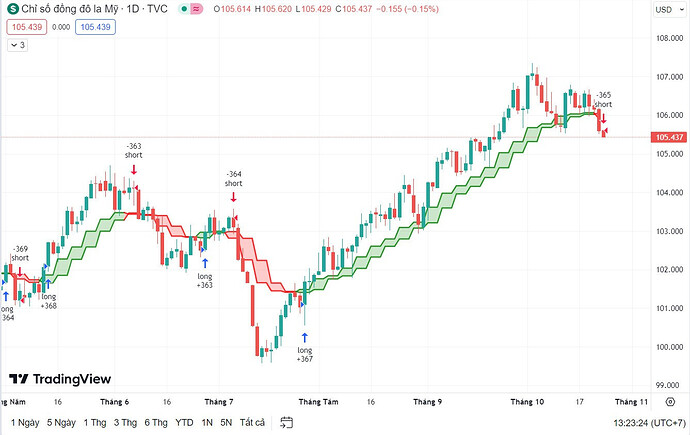Viewport: 690px width, 435px height.
Task: Click the 104.000 price axis label
Action: click(669, 193)
